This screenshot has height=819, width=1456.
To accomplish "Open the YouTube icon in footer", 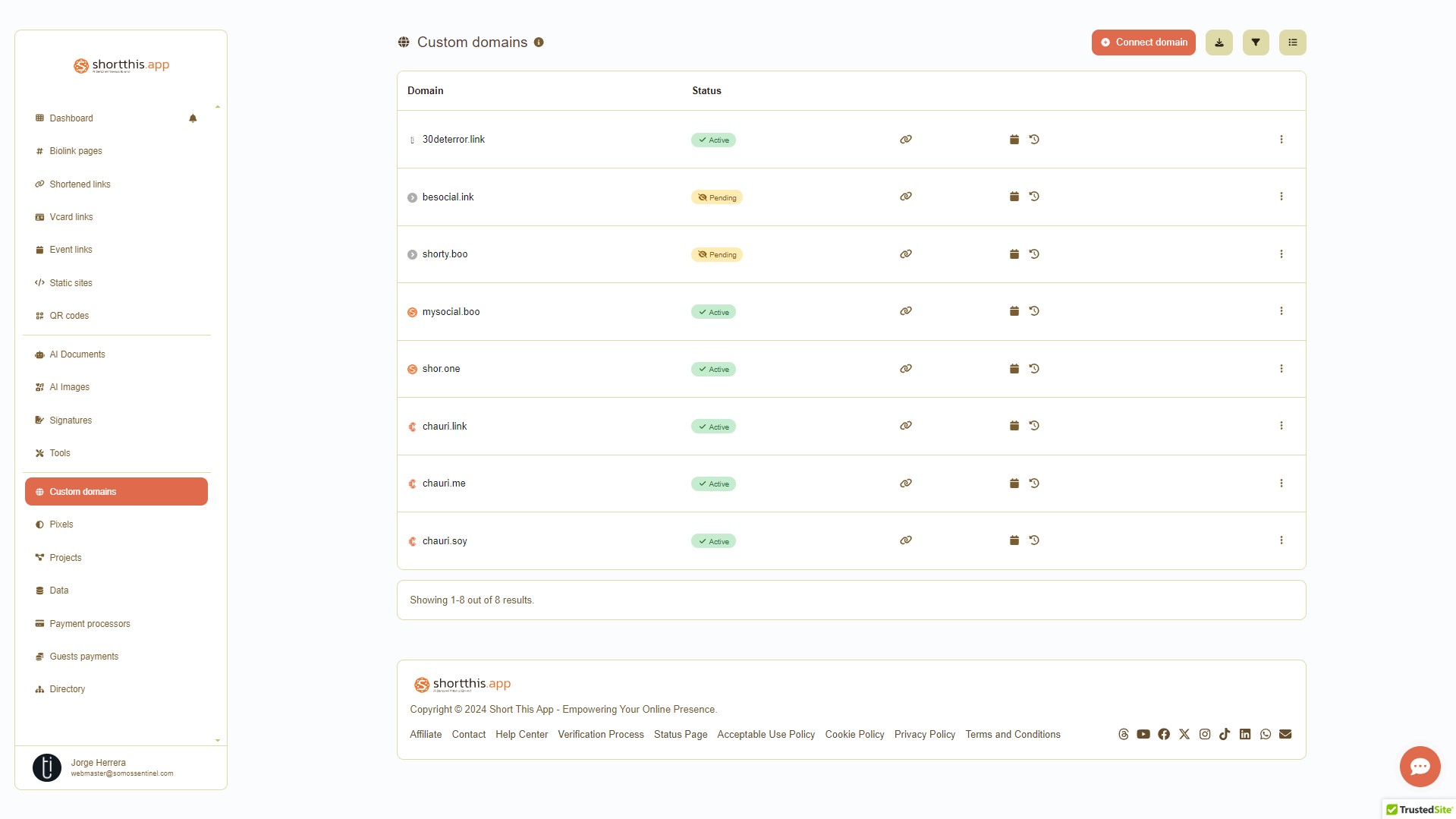I will click(1143, 734).
